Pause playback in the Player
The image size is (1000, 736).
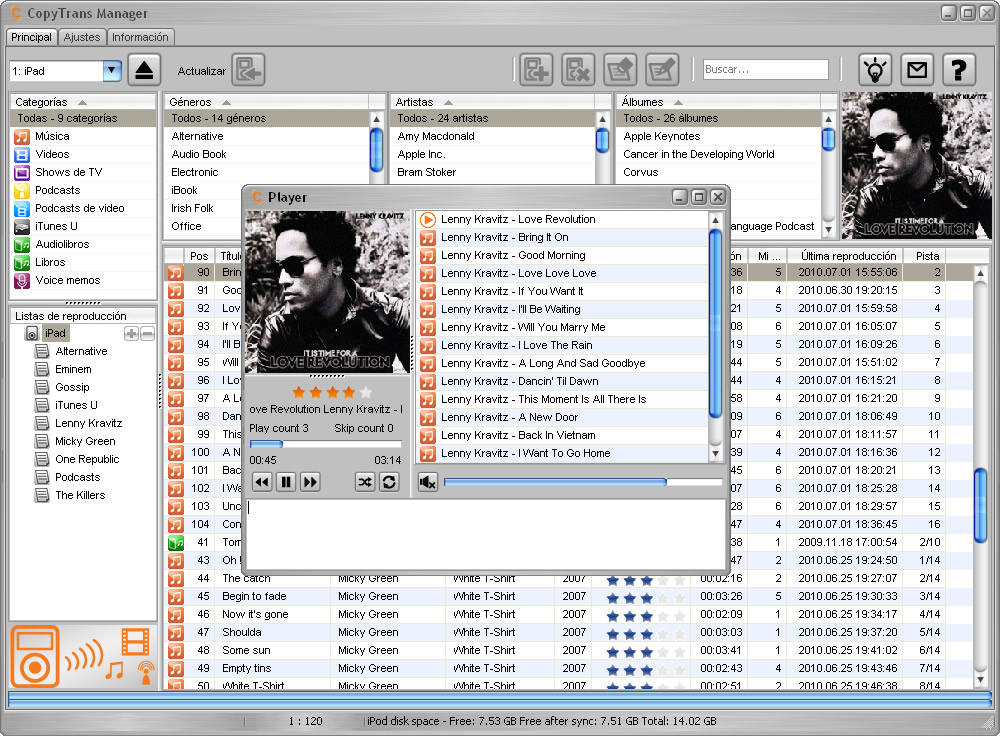pyautogui.click(x=286, y=482)
